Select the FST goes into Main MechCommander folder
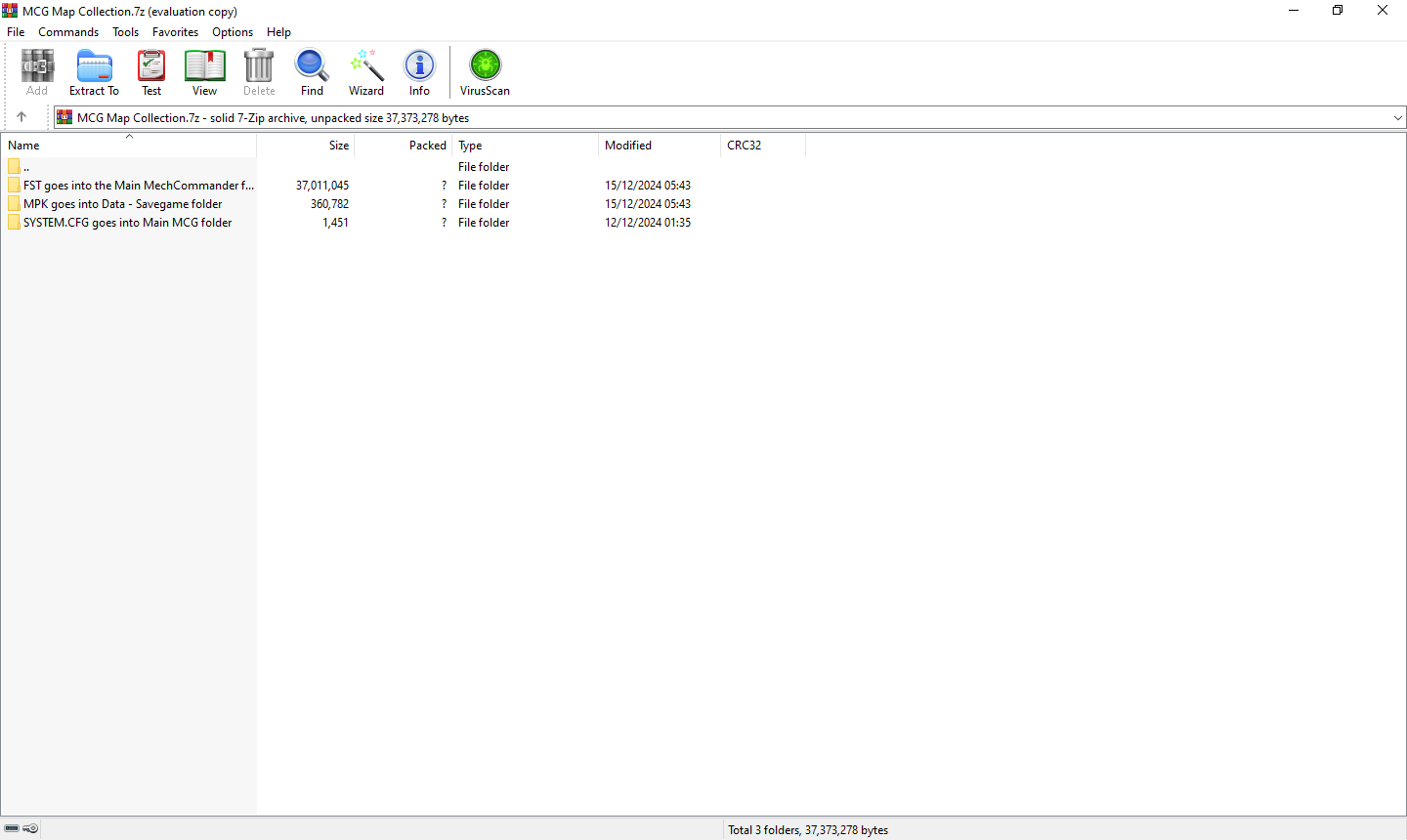 click(138, 186)
